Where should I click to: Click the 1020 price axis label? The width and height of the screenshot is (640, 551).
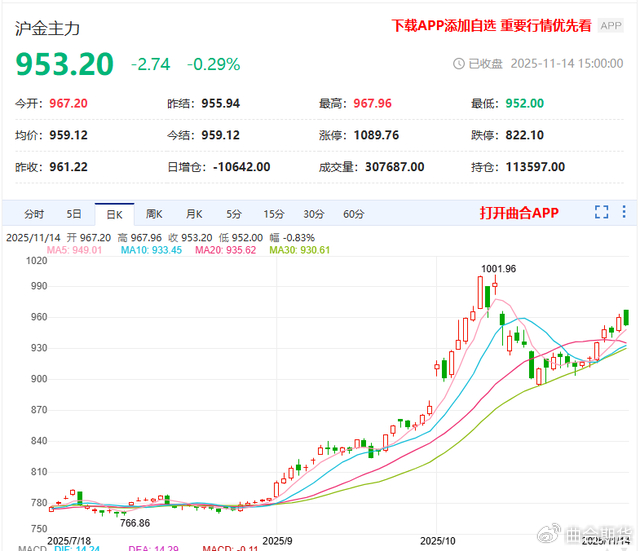(x=37, y=260)
